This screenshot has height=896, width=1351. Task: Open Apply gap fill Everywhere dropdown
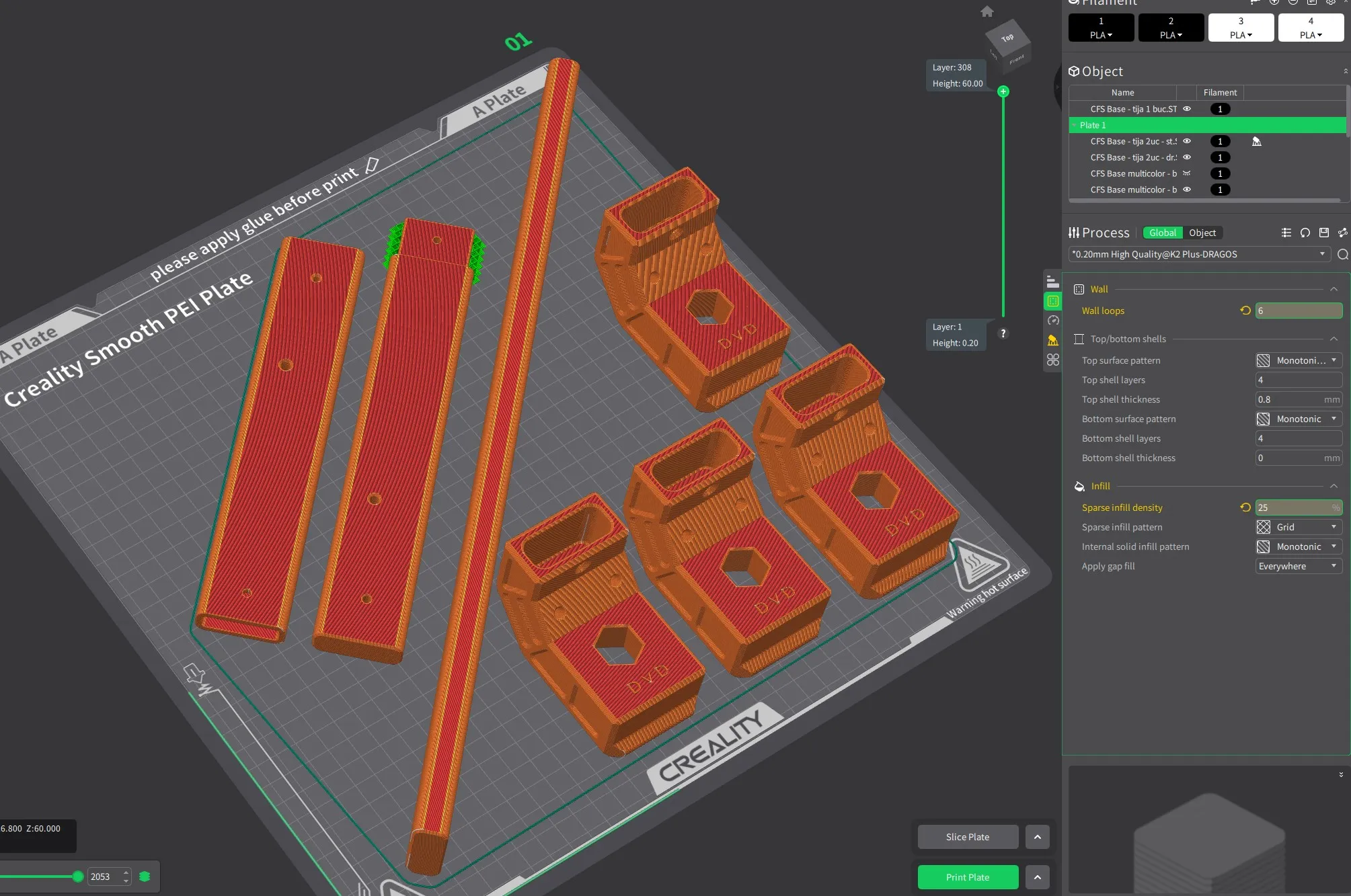1299,566
